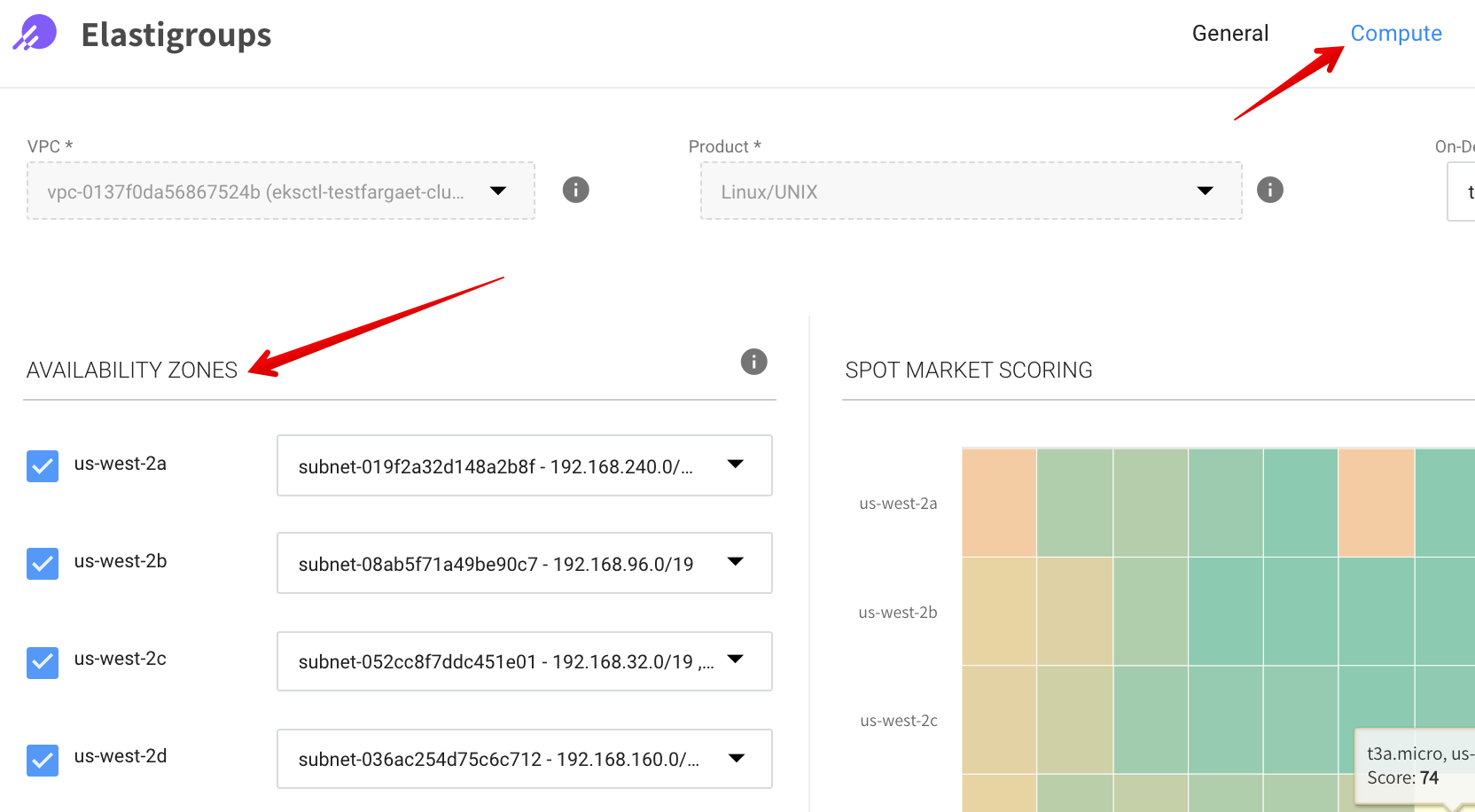Toggle the us-west-2c checkbox
The image size is (1475, 812).
coord(43,663)
